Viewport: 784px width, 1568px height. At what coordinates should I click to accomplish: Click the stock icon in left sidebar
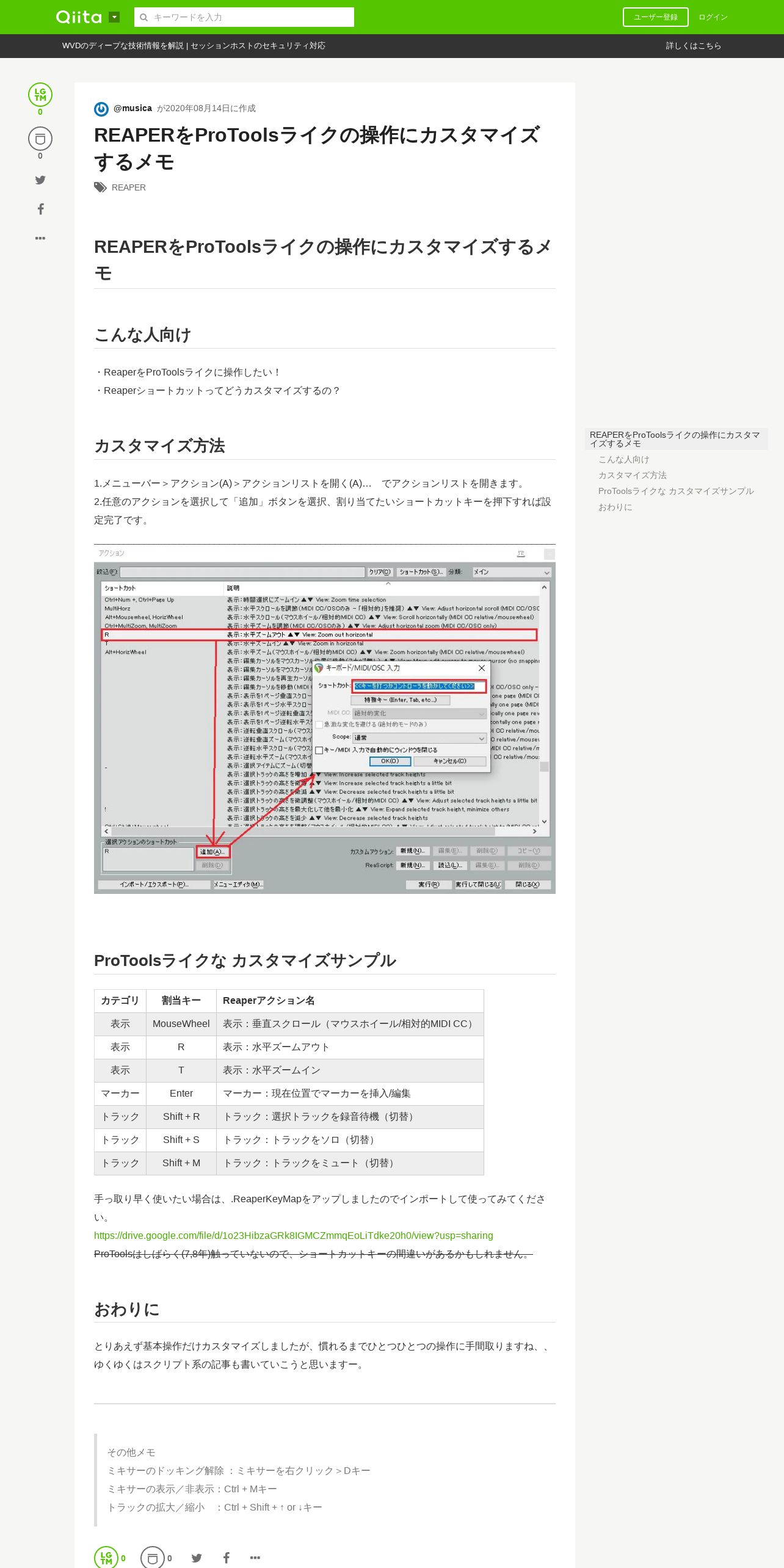(x=40, y=139)
